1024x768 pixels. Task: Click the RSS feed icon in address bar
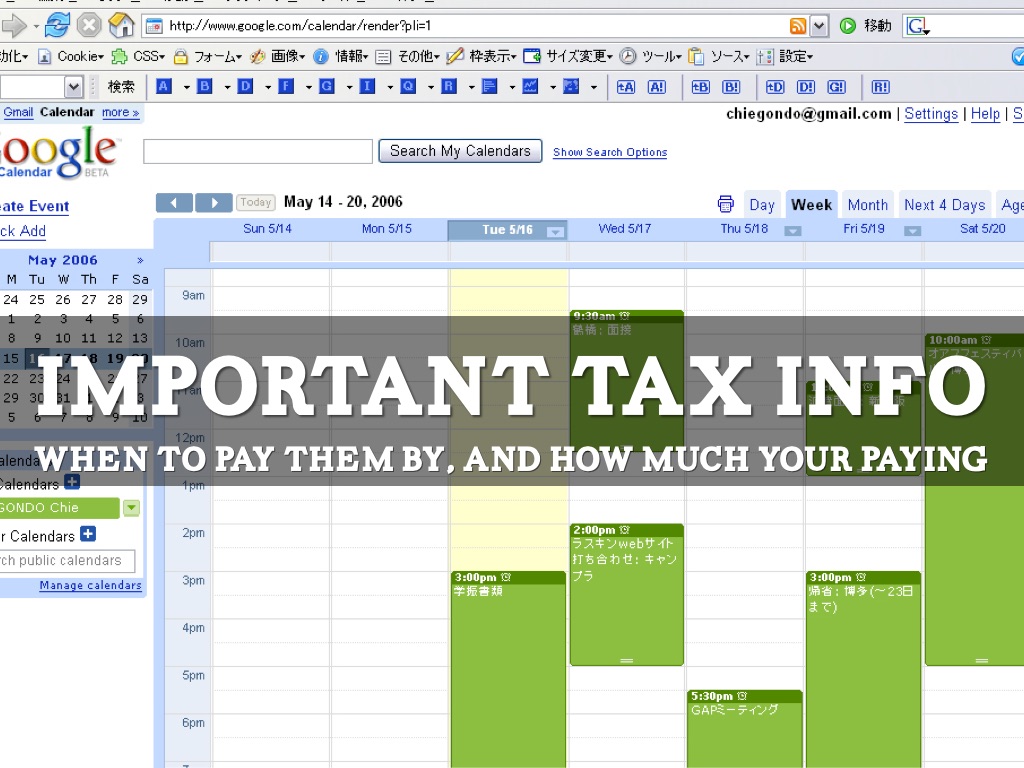coord(798,26)
